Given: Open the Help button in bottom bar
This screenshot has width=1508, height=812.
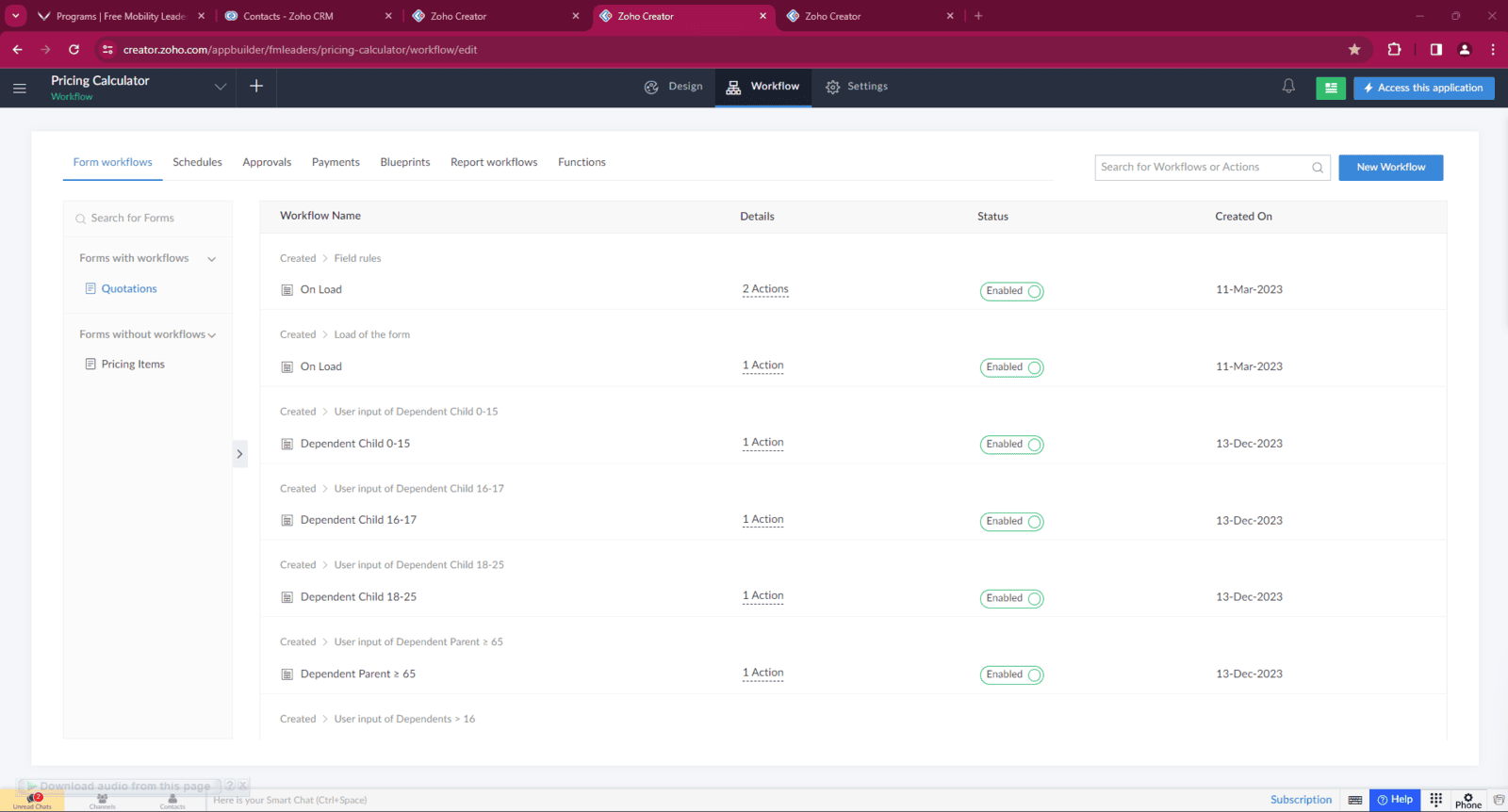Looking at the screenshot, I should 1395,800.
